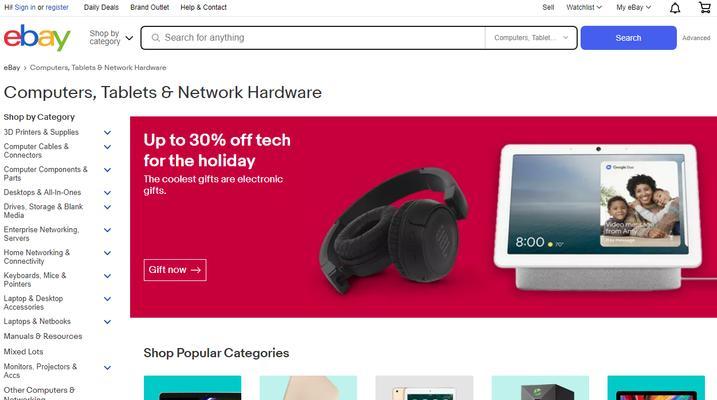Open the Advanced search link
This screenshot has width=717, height=400.
(x=696, y=38)
